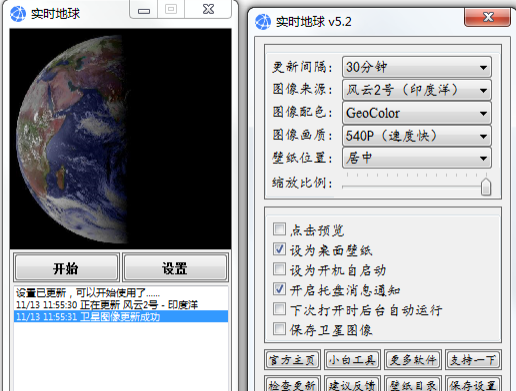The height and width of the screenshot is (391, 516).
Task: Click the 开始 button
Action: (x=66, y=268)
